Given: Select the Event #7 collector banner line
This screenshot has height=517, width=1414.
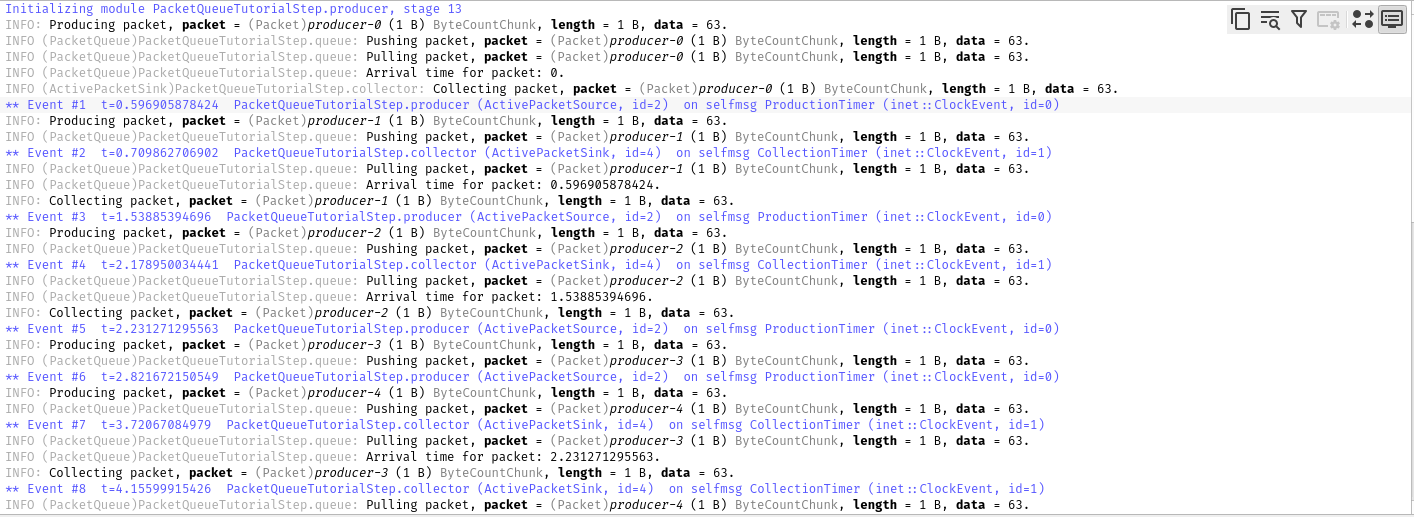Looking at the screenshot, I should (525, 425).
